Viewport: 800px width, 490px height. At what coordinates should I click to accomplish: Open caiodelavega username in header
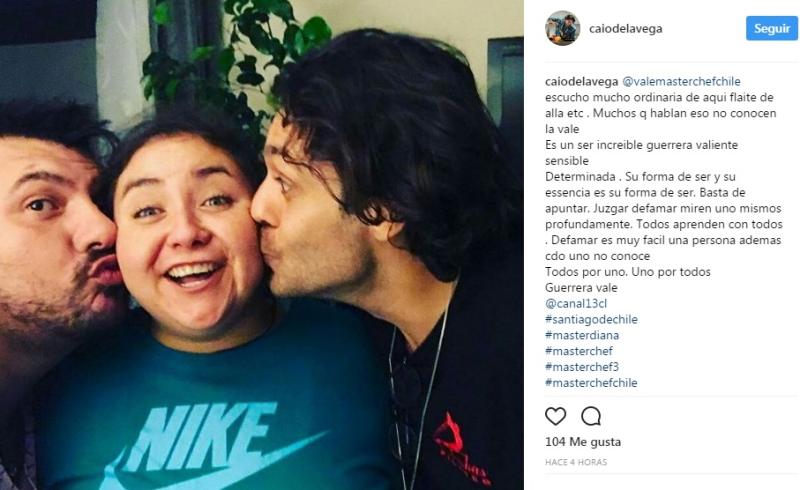click(626, 29)
